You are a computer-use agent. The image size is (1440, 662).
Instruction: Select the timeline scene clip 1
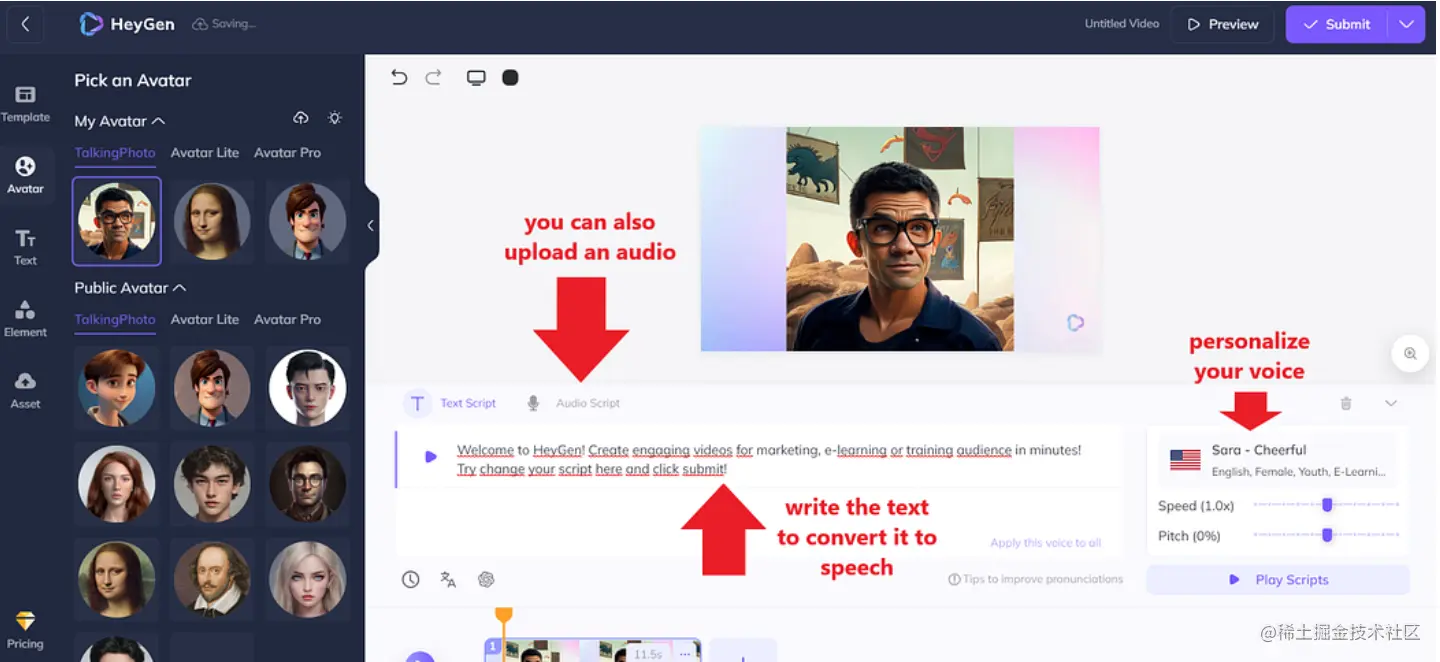coord(593,651)
